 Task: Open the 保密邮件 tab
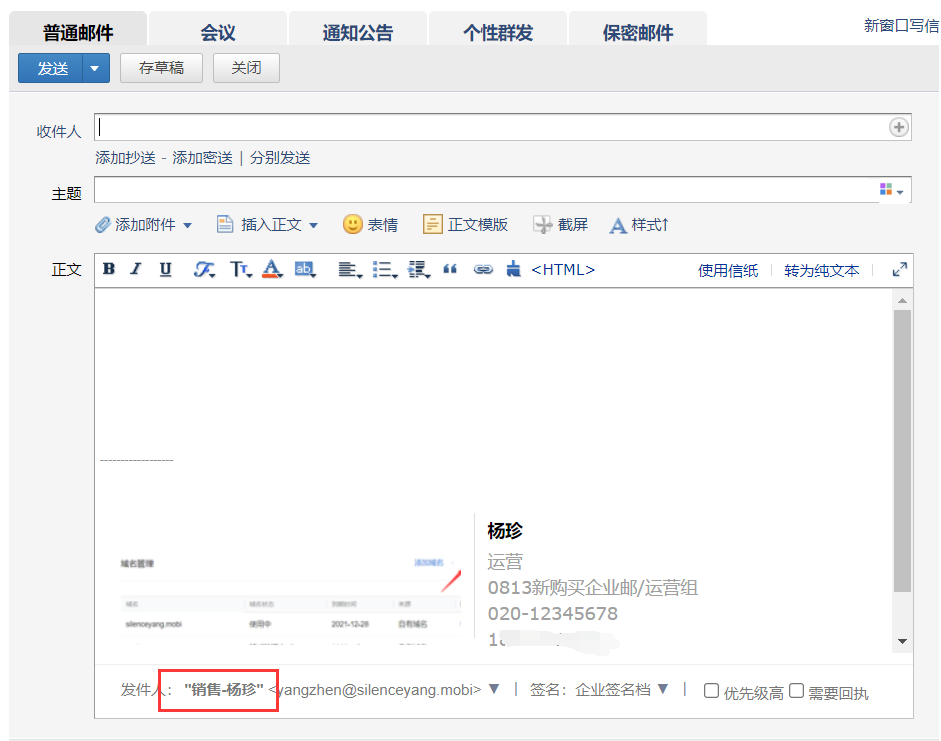coord(637,32)
